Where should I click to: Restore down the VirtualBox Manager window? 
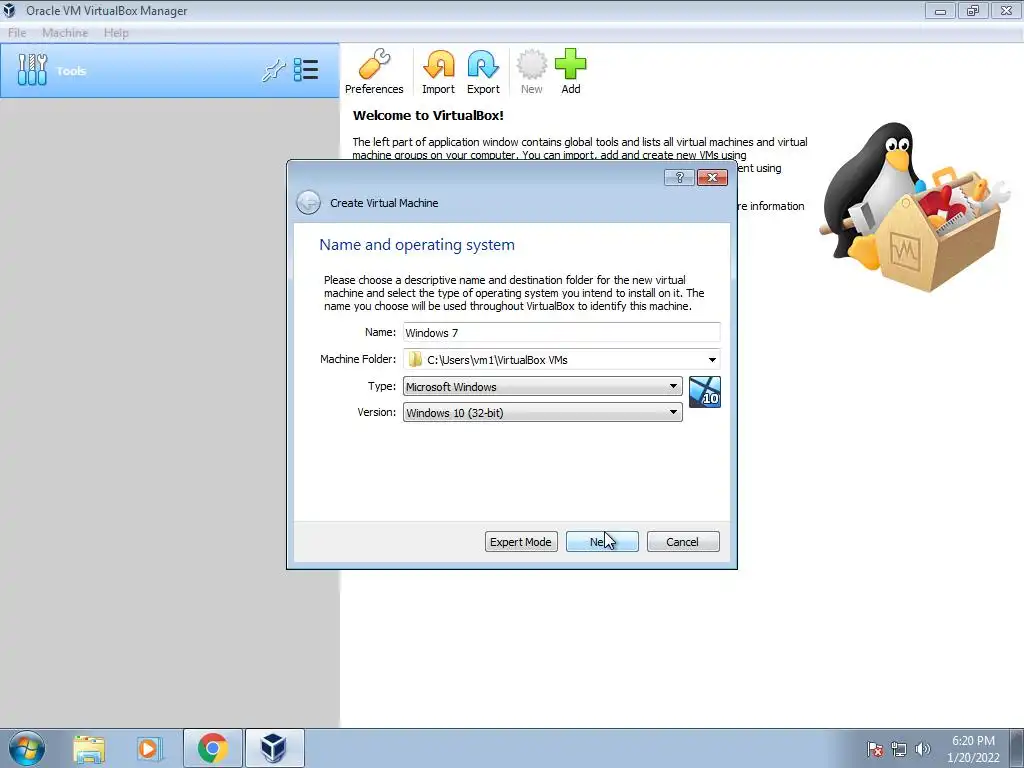[973, 11]
